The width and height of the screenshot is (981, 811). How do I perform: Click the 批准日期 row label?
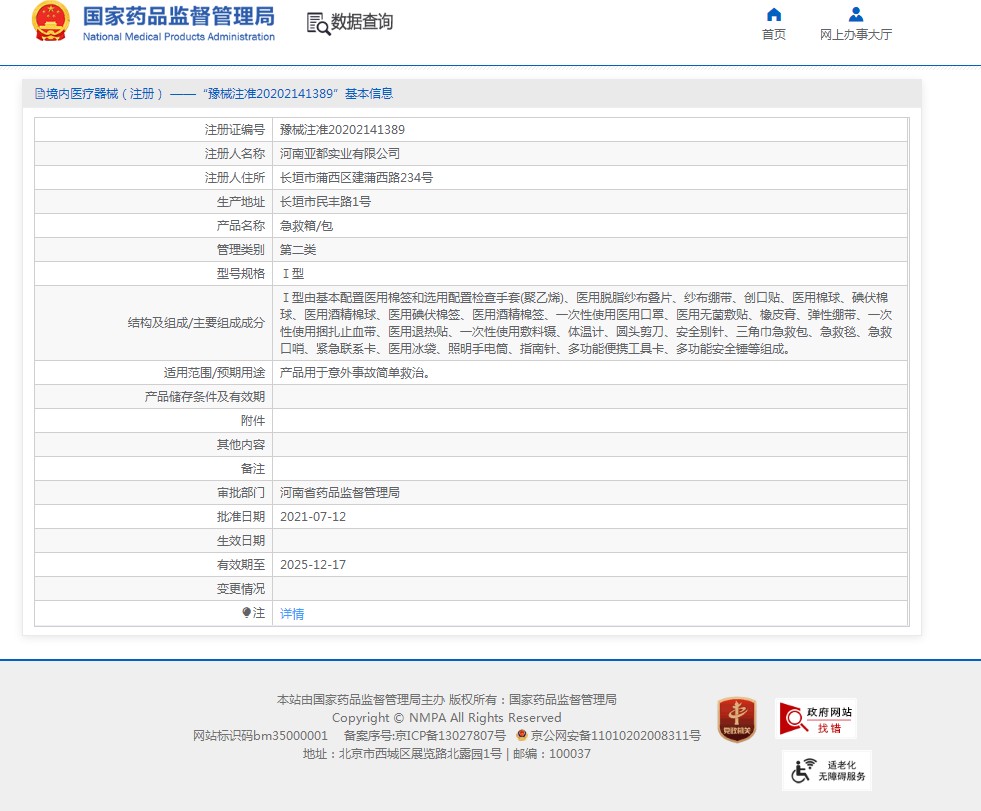tap(241, 517)
